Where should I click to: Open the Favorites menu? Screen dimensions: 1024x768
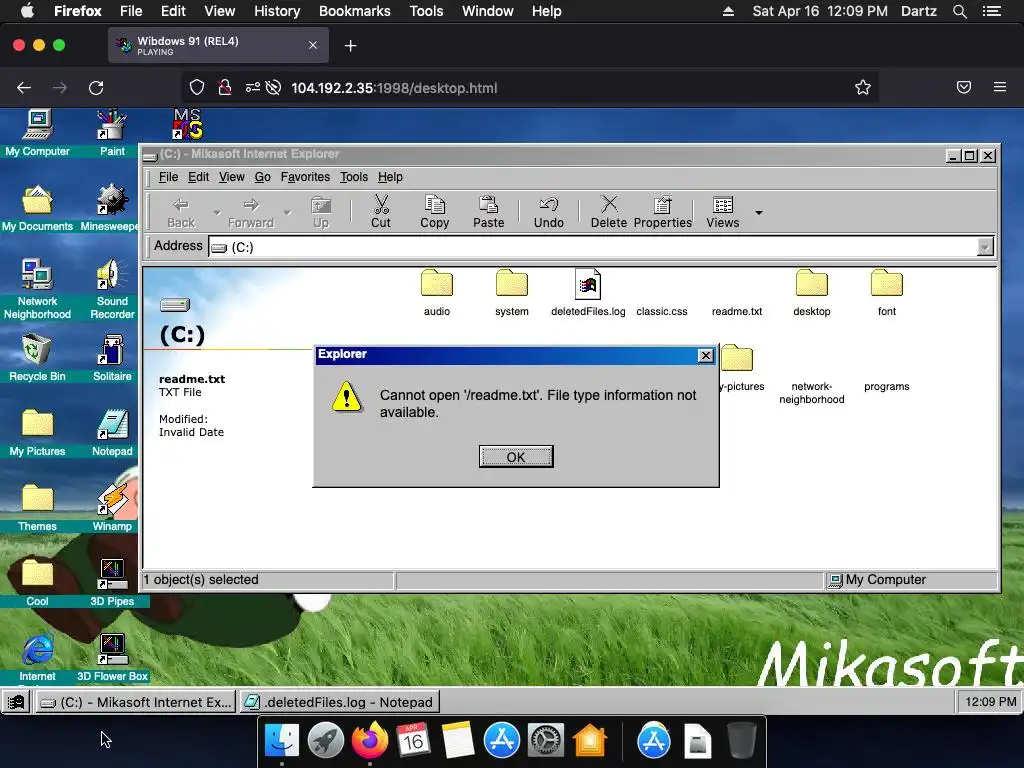[x=305, y=177]
